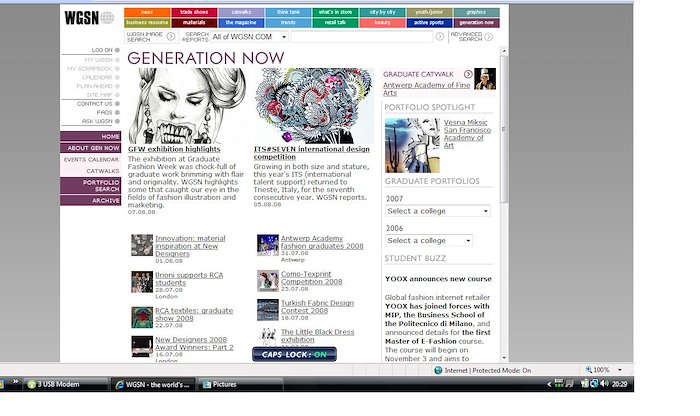This screenshot has width=700, height=416.
Task: Click GFW exhibition highlights link
Action: (x=174, y=149)
